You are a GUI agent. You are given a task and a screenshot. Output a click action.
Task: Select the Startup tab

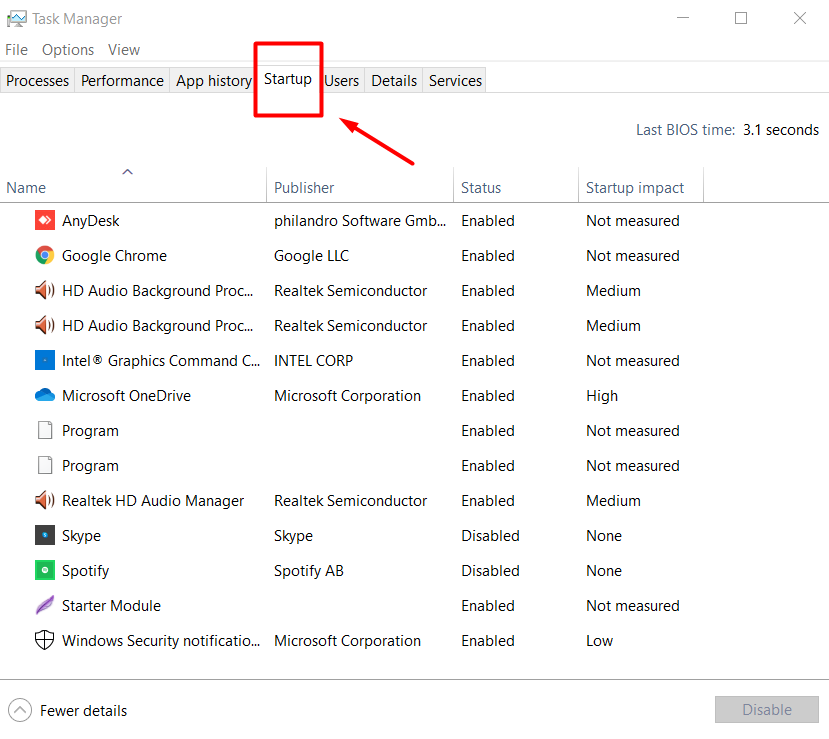[288, 79]
